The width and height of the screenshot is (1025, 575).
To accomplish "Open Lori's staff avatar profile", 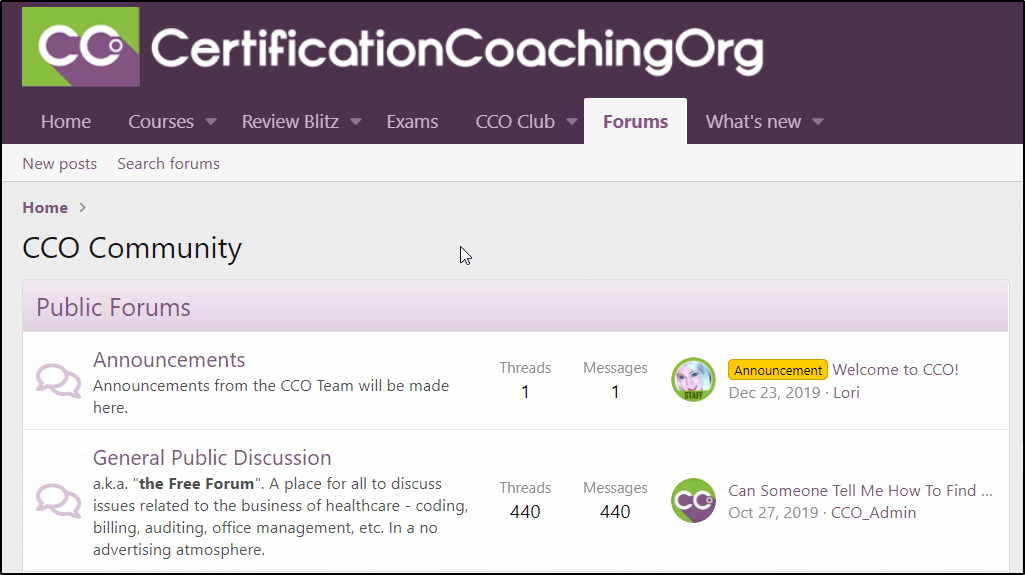I will 693,380.
